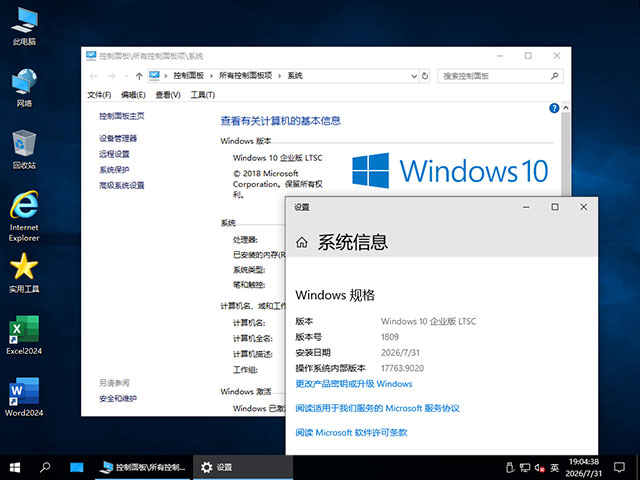
Task: Open the 网络 desktop icon
Action: pos(24,88)
